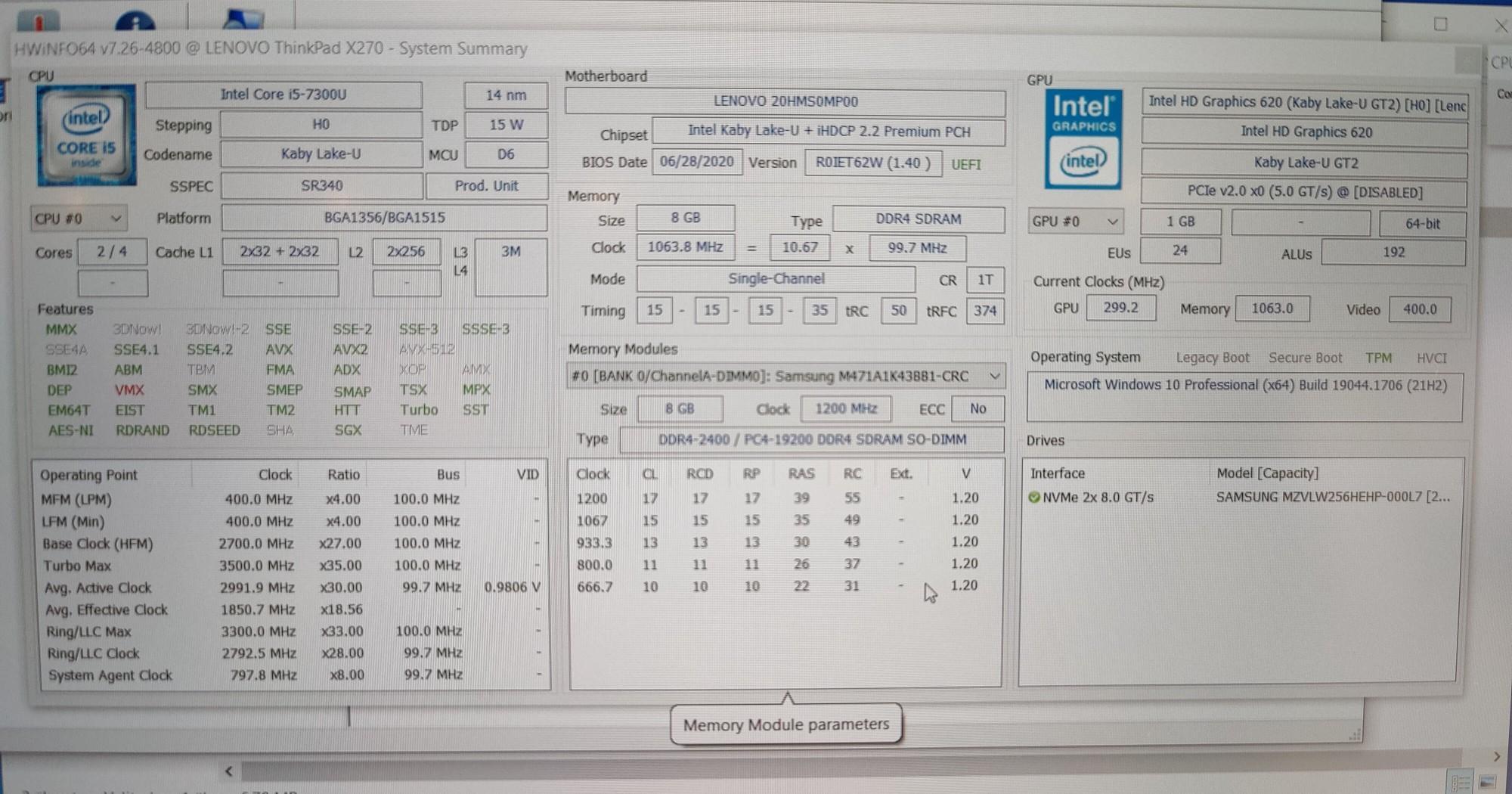Select the DDR4-2400 / PC4-19200 type field

[x=812, y=439]
